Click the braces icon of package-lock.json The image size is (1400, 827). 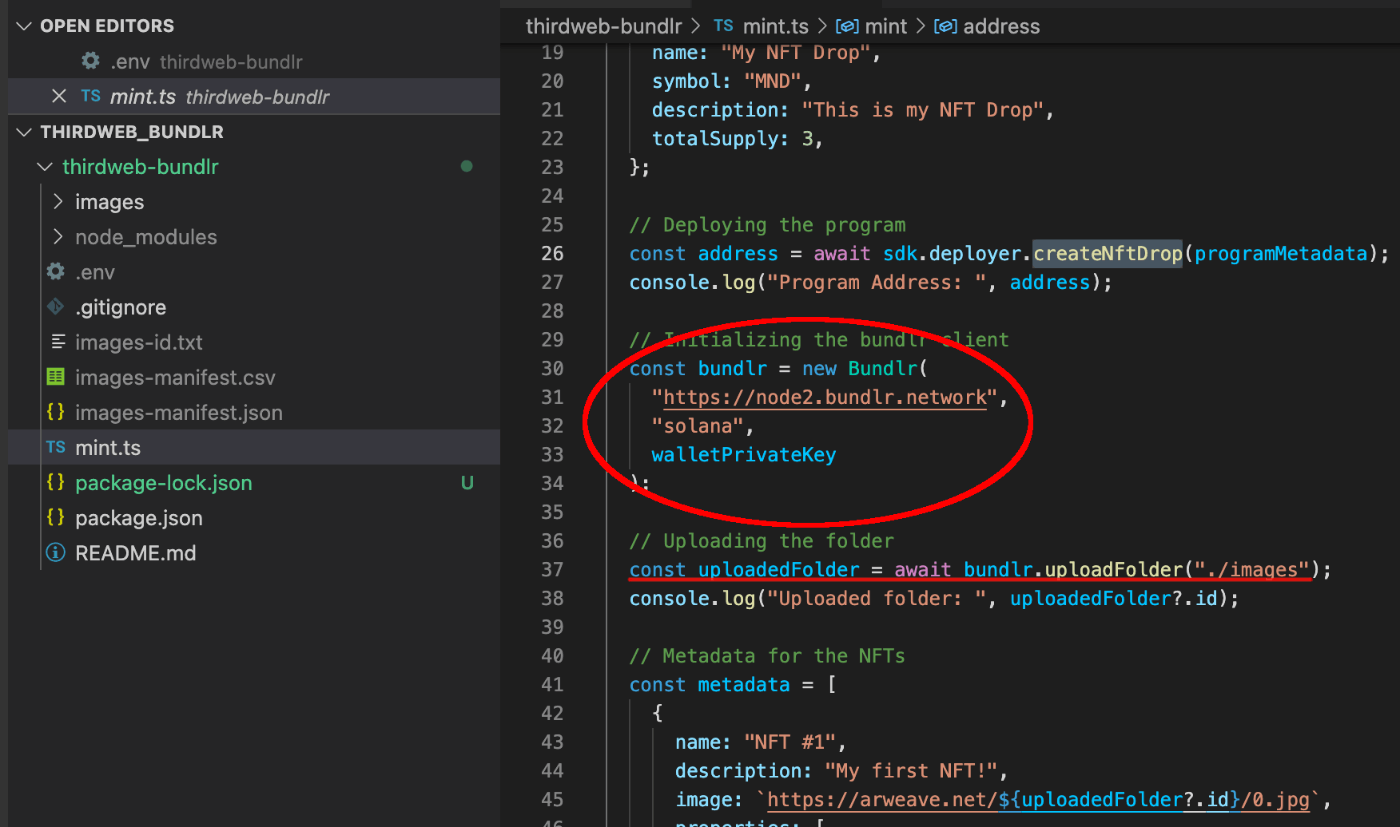(x=56, y=483)
